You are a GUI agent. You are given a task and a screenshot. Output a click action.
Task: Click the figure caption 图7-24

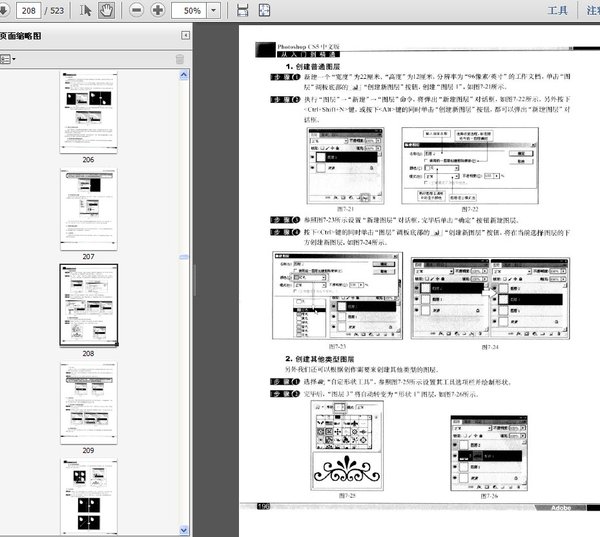click(x=490, y=347)
